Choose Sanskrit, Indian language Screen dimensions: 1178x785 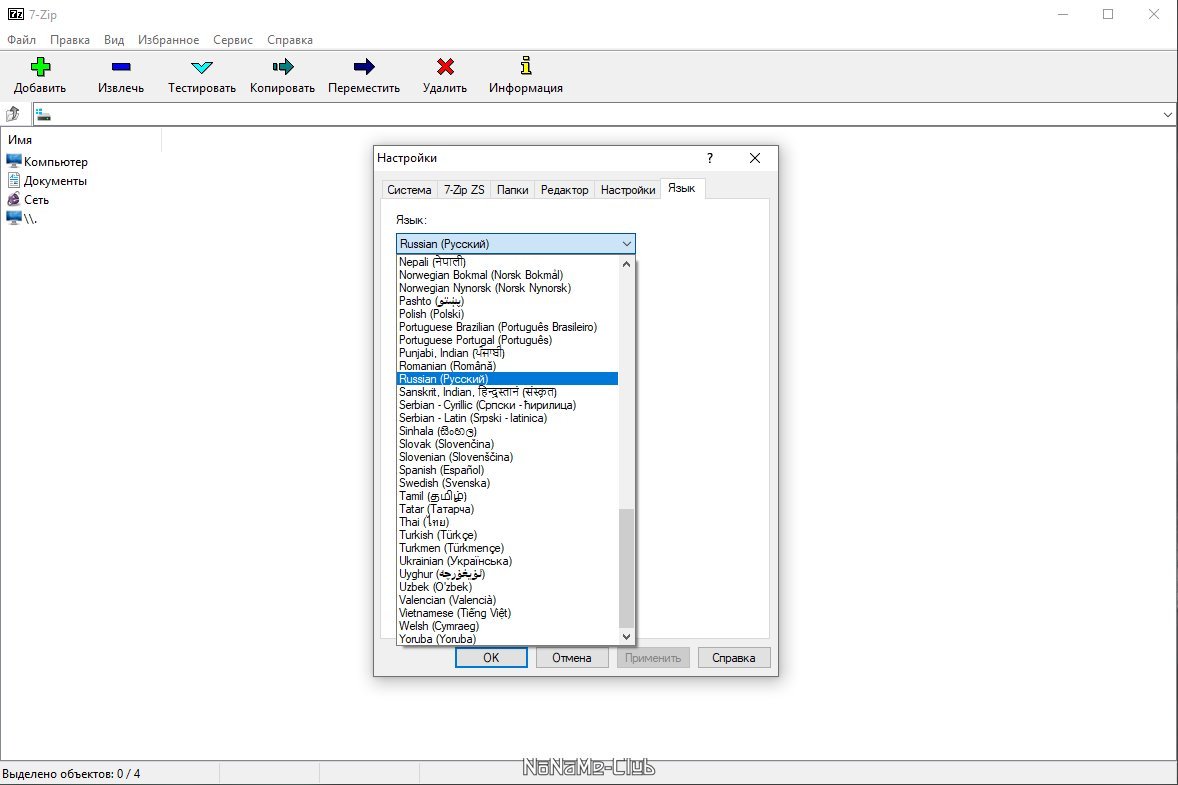click(x=507, y=392)
